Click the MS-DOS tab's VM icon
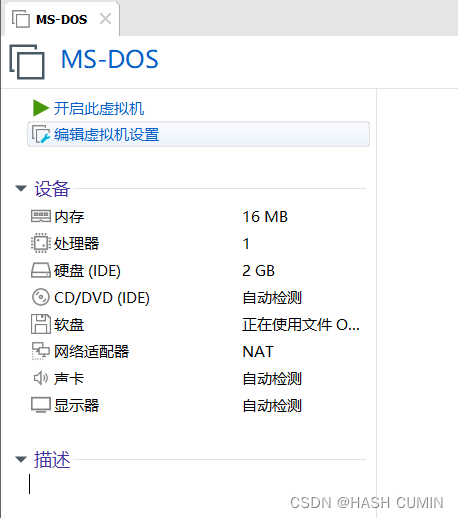 click(21, 19)
